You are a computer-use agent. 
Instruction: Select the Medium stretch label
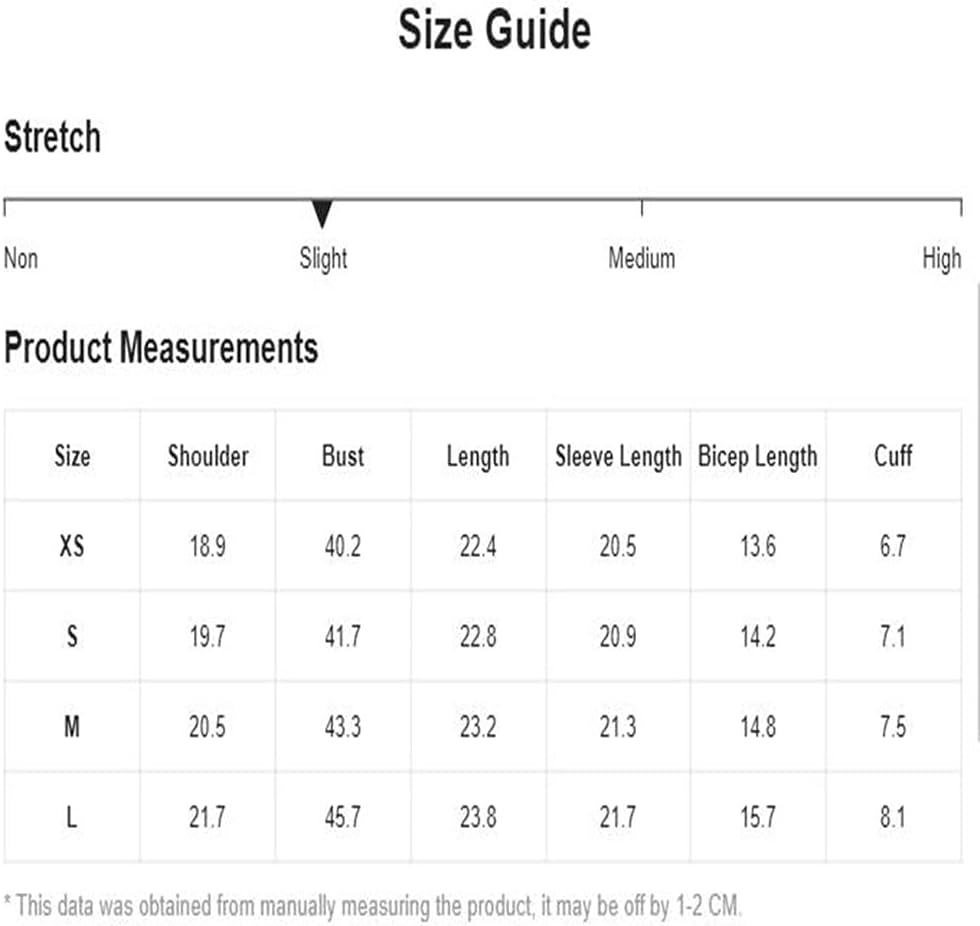click(x=642, y=257)
